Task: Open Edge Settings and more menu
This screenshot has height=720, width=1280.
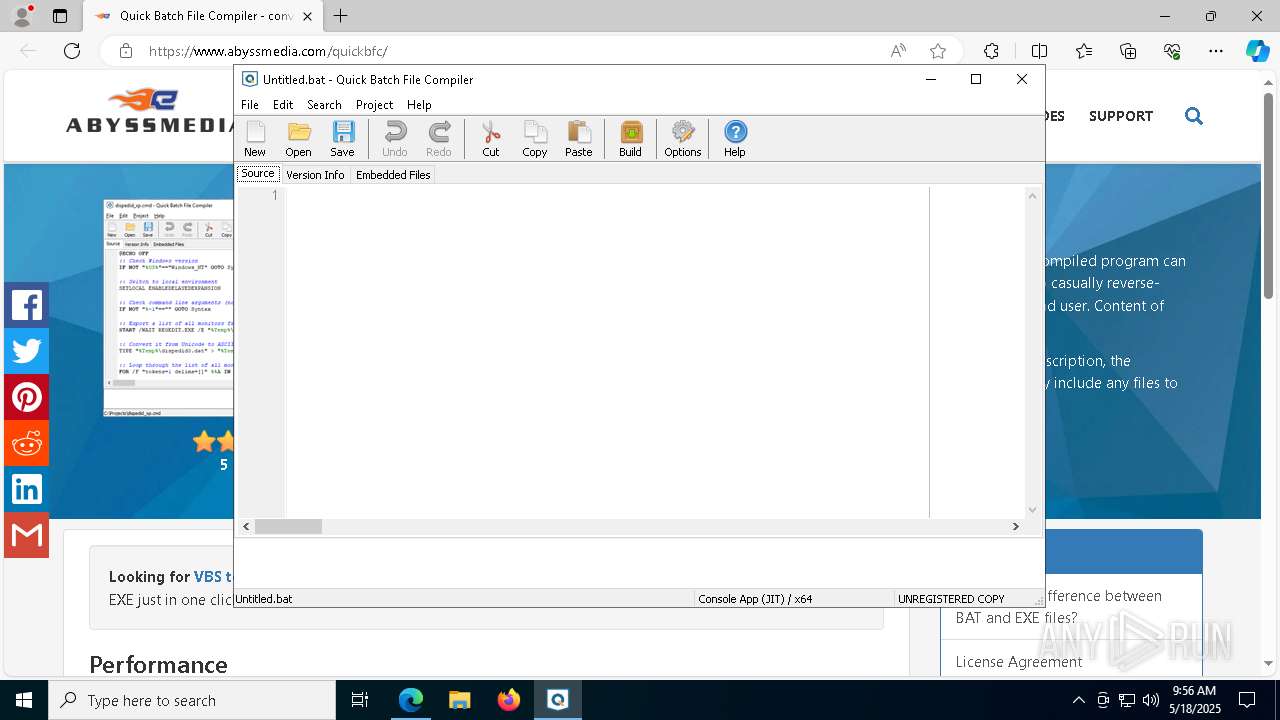Action: click(x=1216, y=51)
